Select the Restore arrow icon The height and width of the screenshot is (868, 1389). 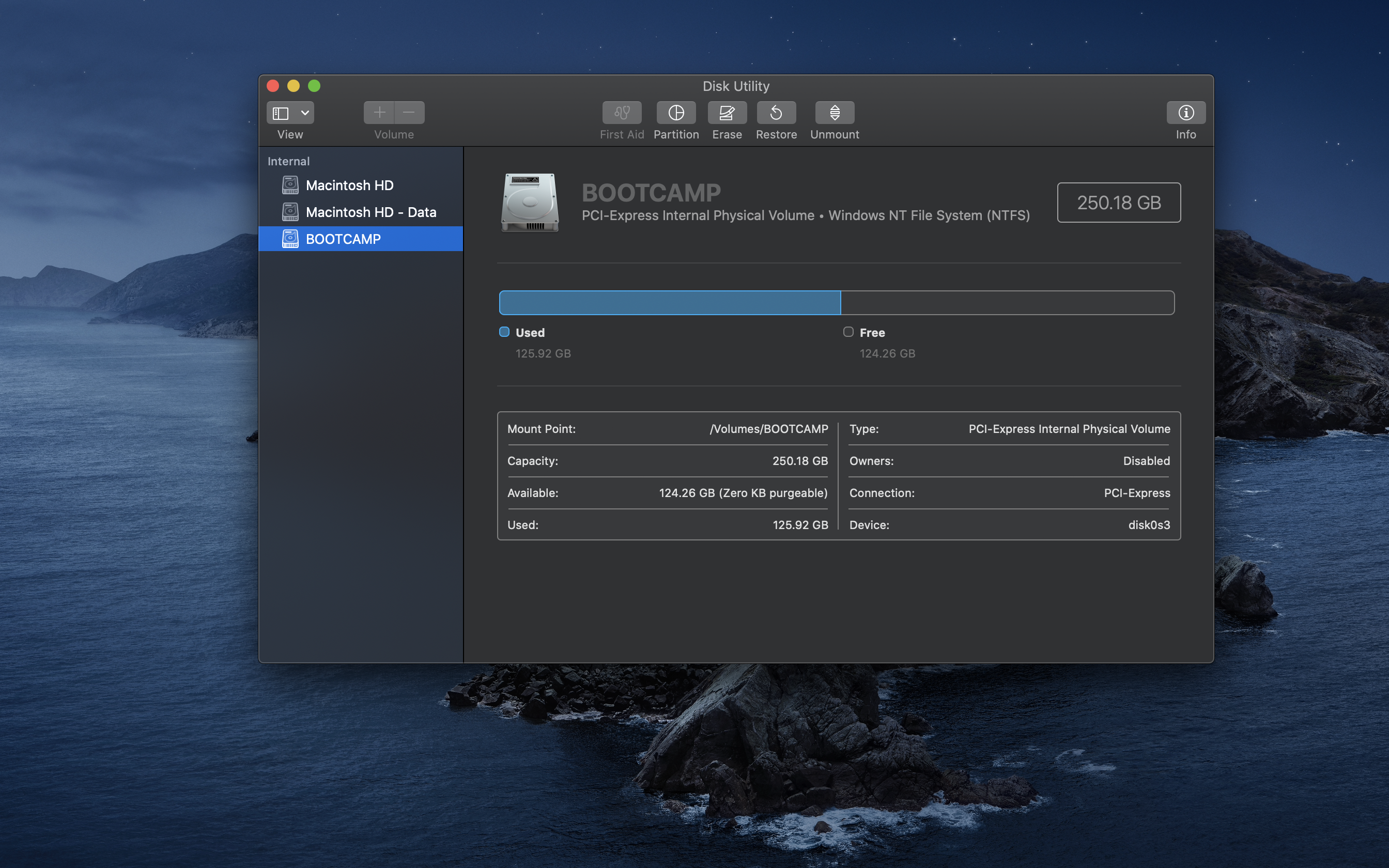click(776, 113)
